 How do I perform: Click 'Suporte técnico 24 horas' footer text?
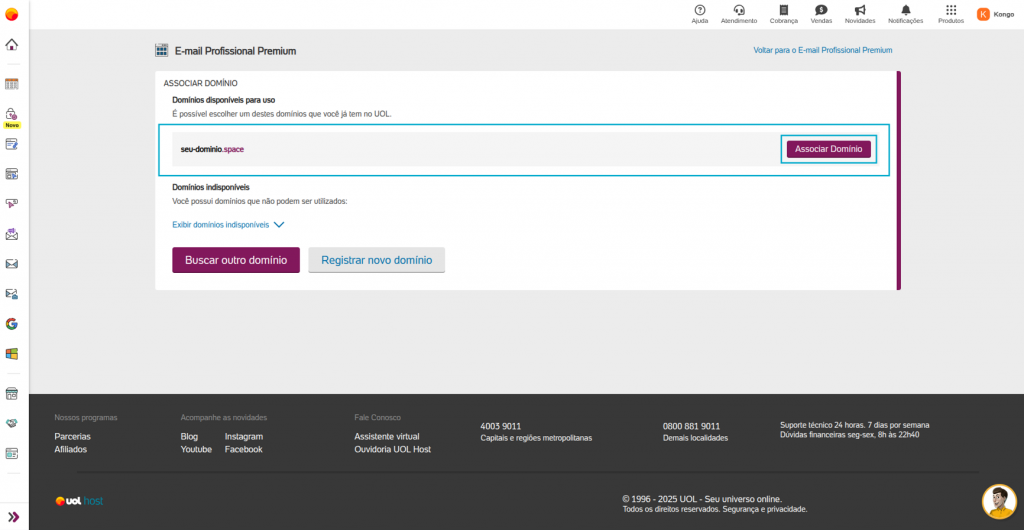[823, 425]
